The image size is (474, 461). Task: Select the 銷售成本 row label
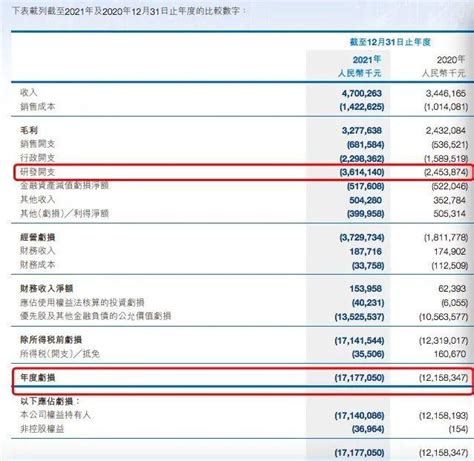(x=37, y=107)
